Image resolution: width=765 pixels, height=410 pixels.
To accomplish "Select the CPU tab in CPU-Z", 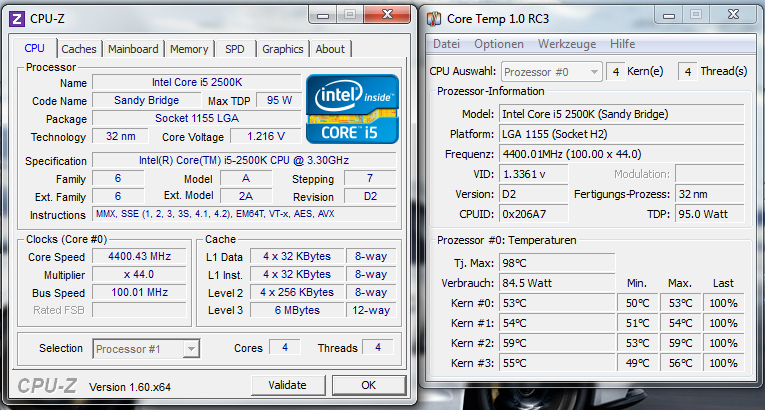I will pyautogui.click(x=34, y=48).
